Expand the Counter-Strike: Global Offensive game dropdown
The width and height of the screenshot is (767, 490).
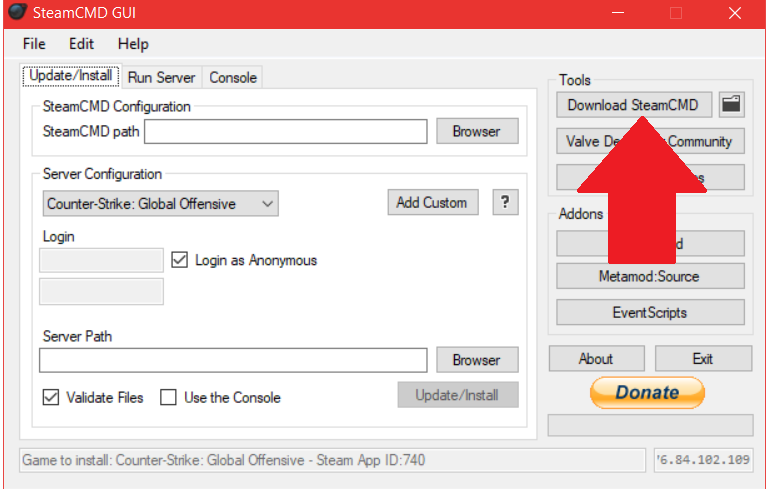160,203
